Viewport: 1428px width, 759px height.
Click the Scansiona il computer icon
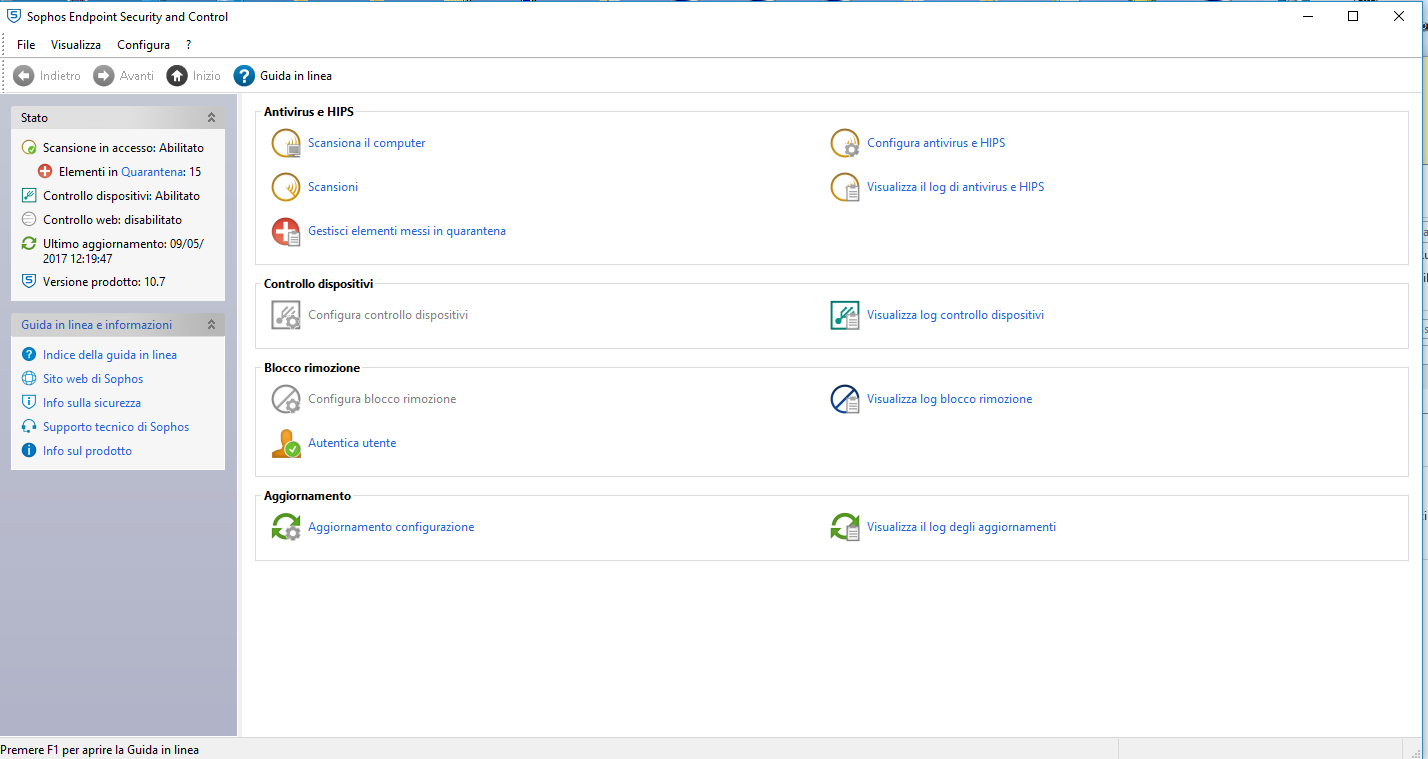pos(286,143)
